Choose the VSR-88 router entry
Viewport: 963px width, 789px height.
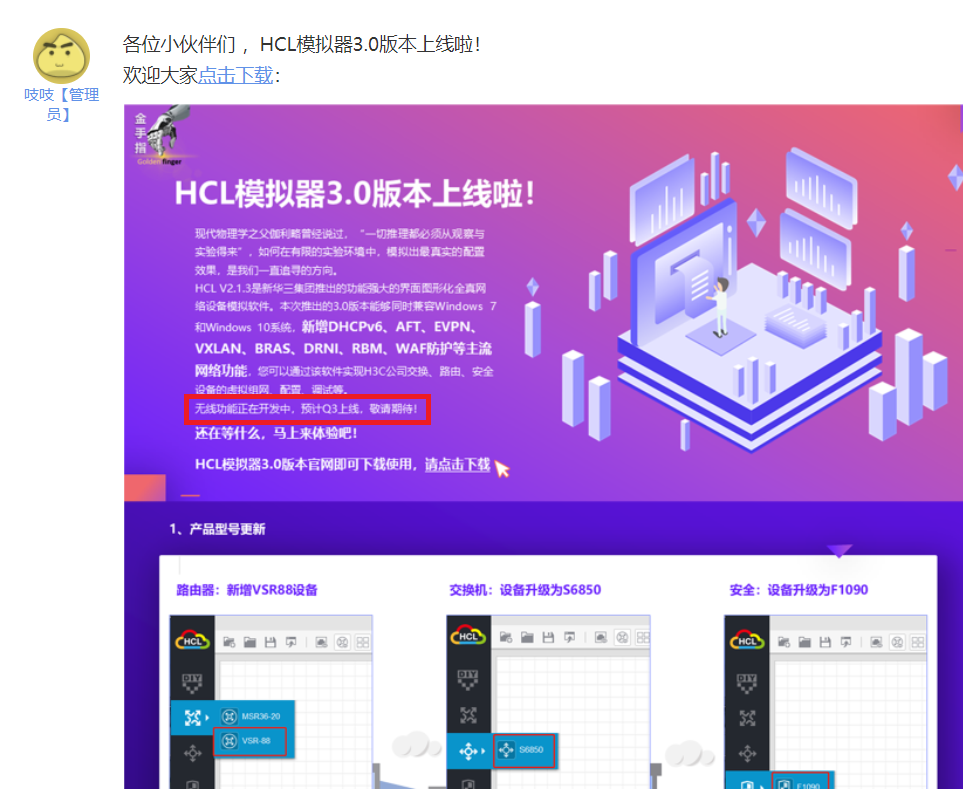[x=250, y=740]
